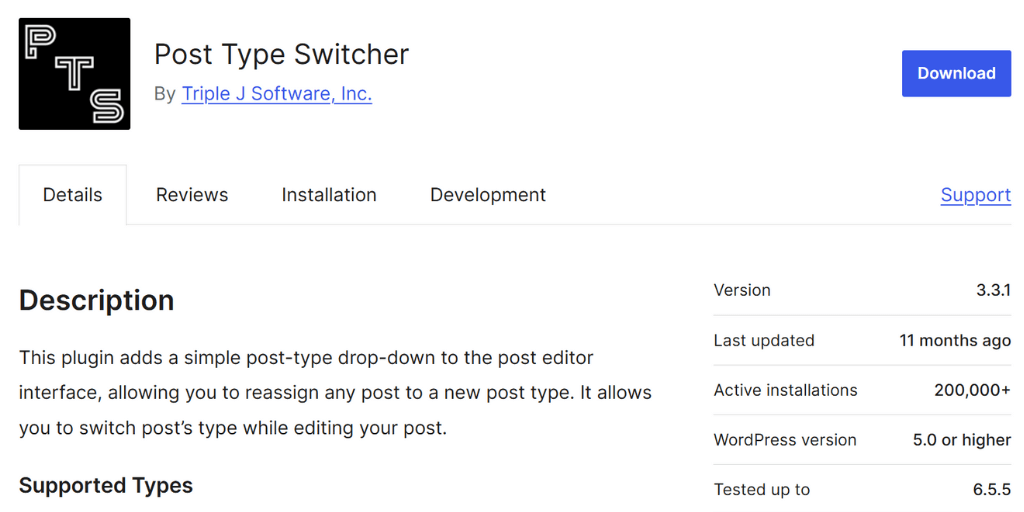Viewport: 1024px width, 512px height.
Task: Click the Tested up to value 6.5.5
Action: tap(992, 489)
